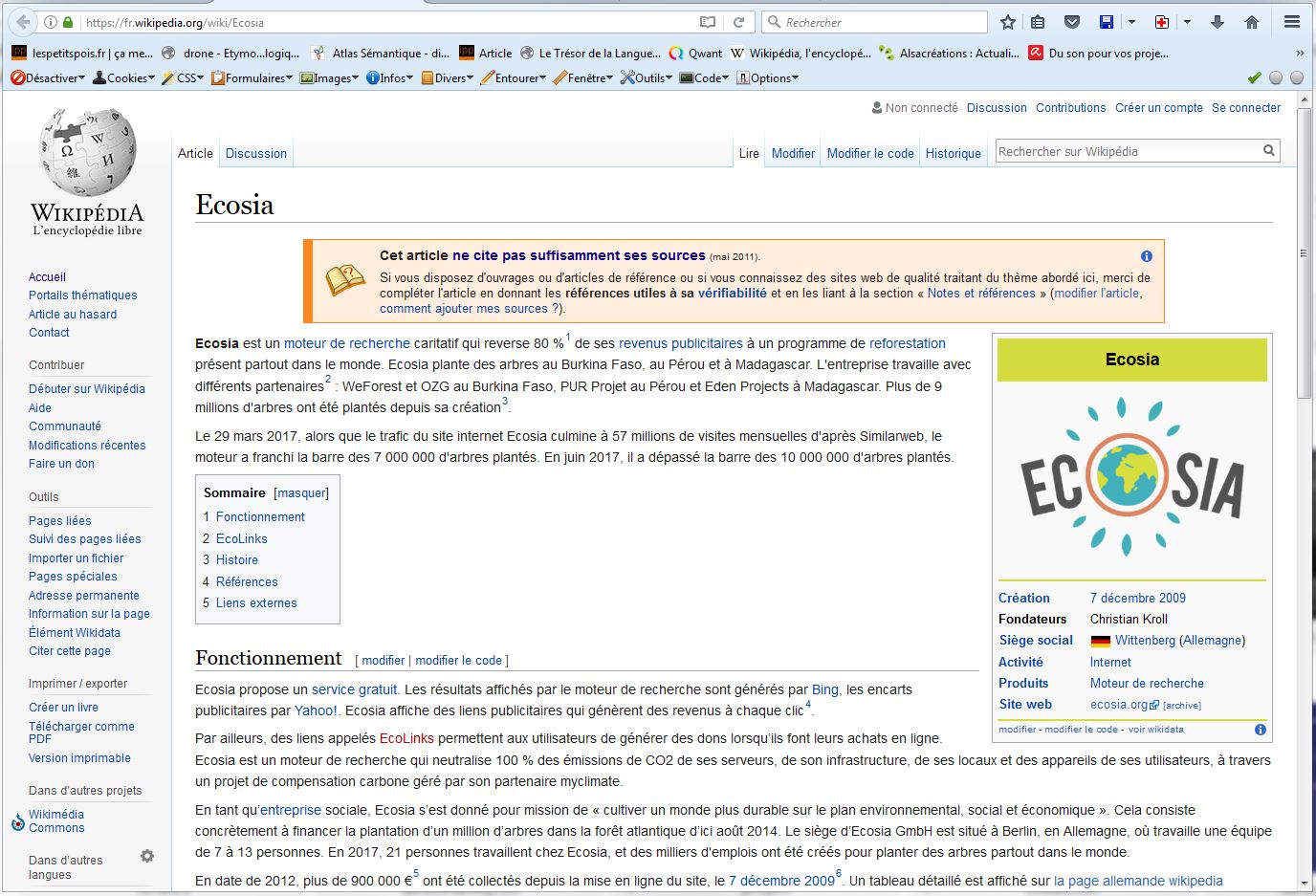Expand the Formulaires dropdown

(252, 78)
